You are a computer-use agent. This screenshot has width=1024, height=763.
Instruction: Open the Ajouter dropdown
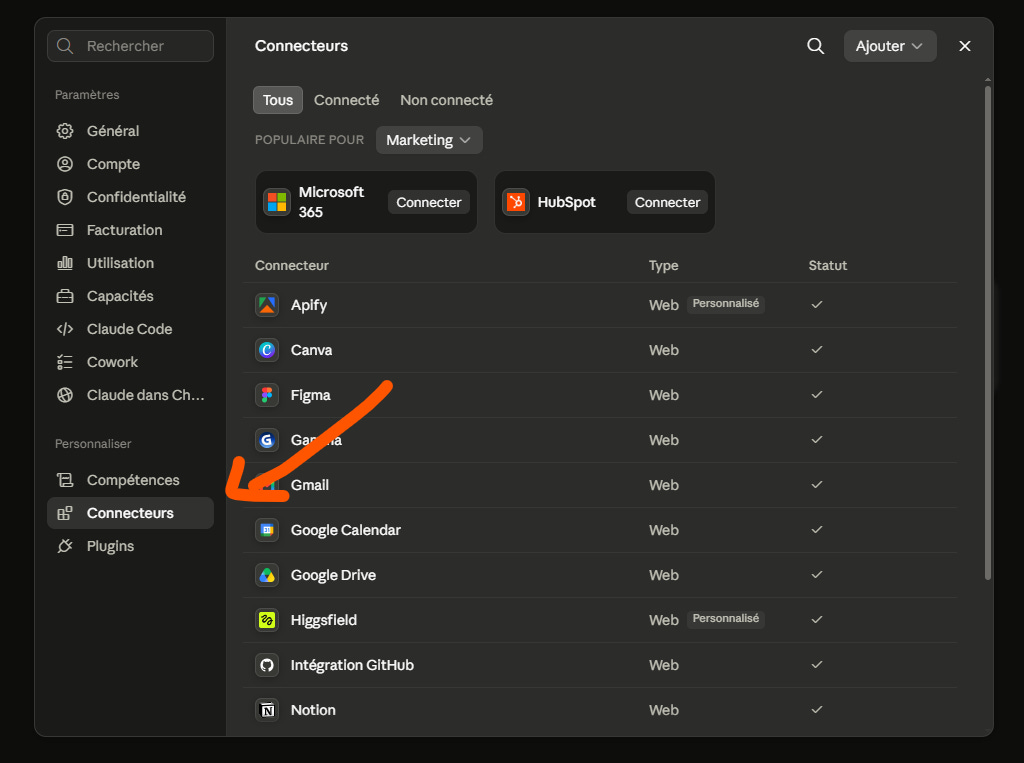coord(889,46)
